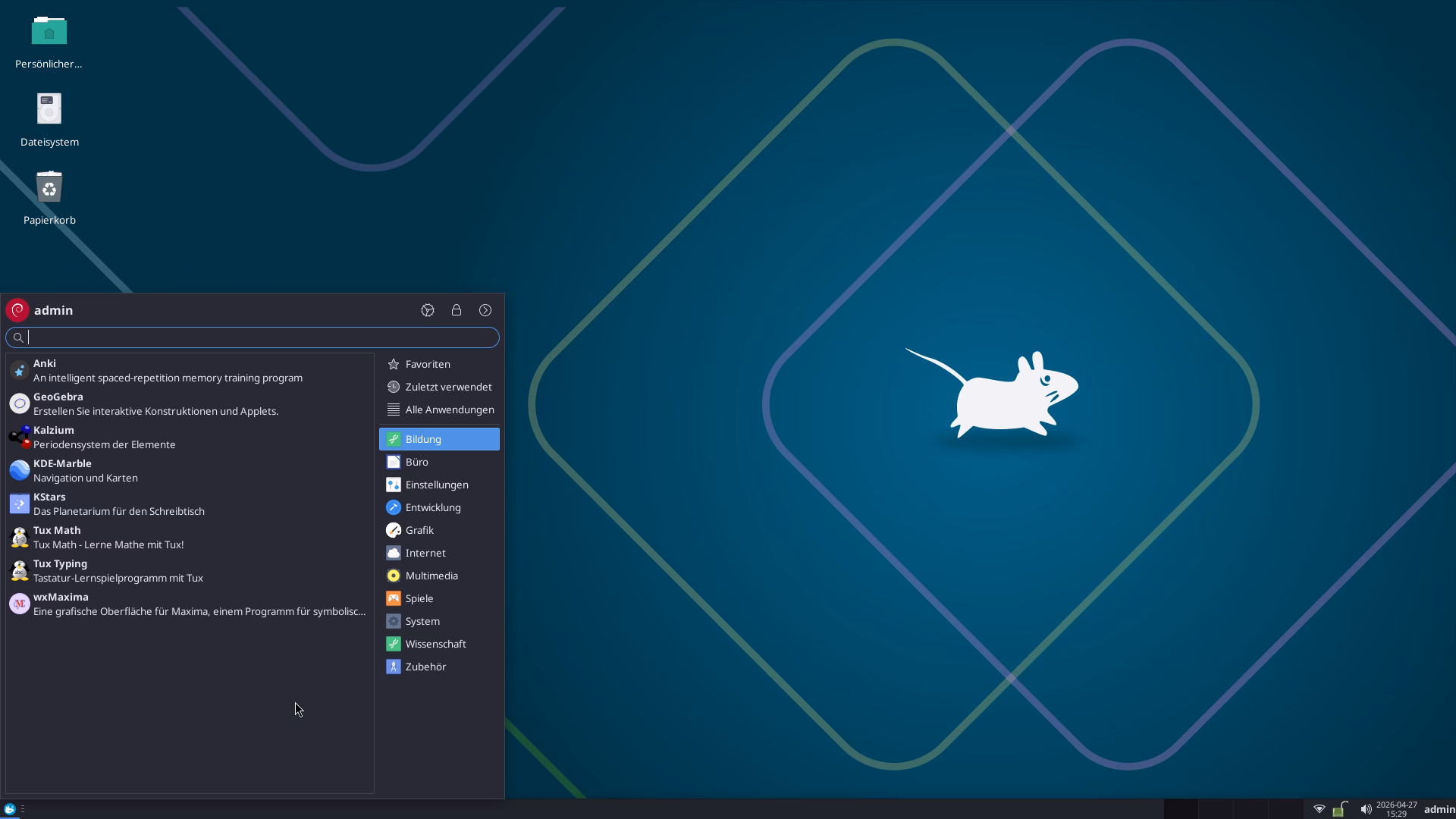This screenshot has height=819, width=1456.
Task: Open the Multimedia category
Action: [439, 576]
